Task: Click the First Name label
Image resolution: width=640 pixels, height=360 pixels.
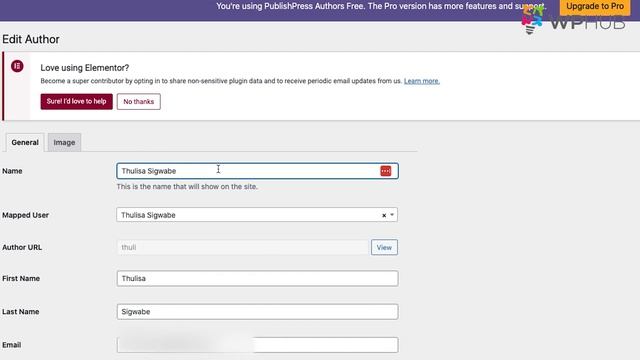Action: coord(21,278)
